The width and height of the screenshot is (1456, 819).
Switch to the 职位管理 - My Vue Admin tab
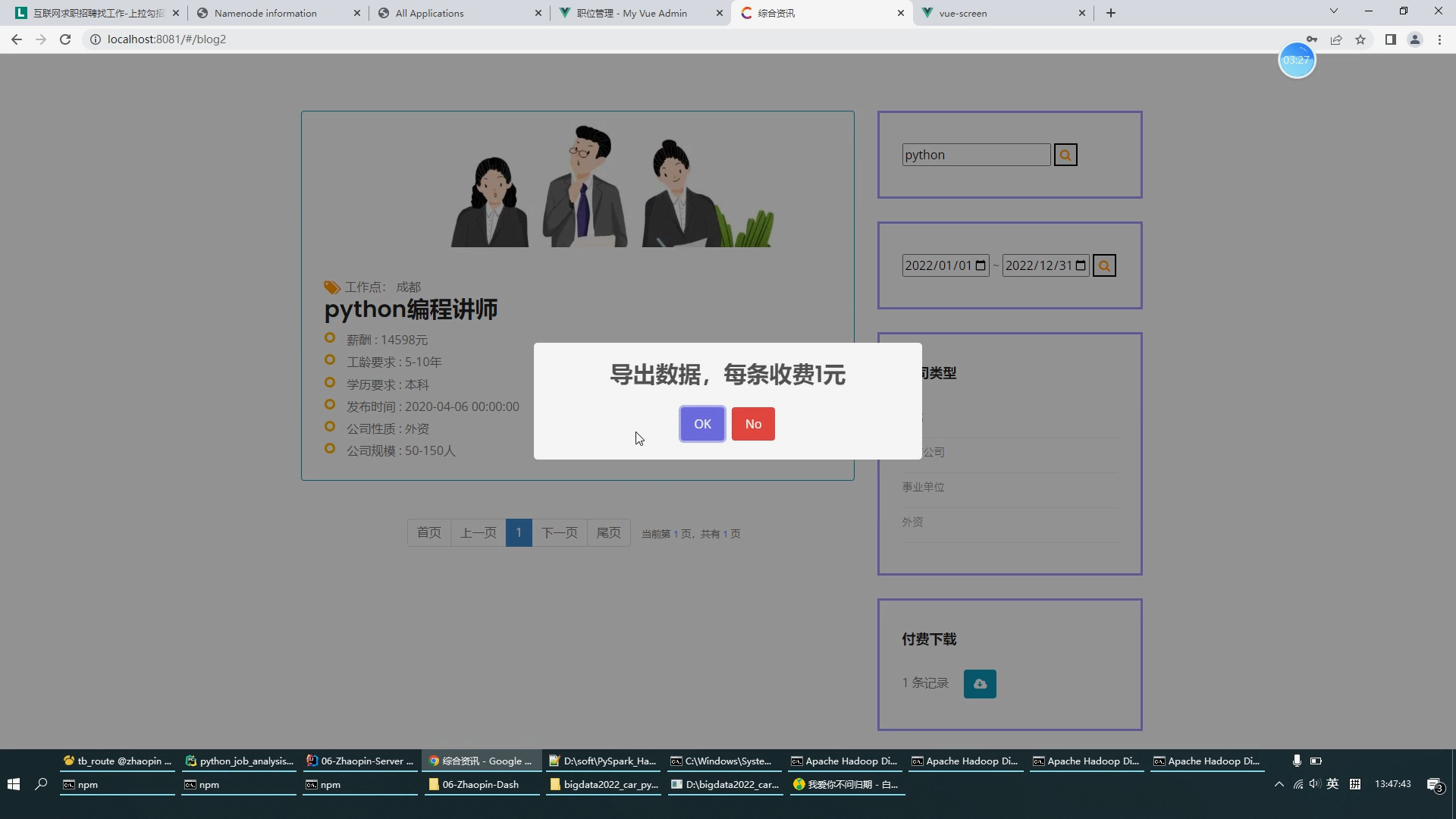pyautogui.click(x=629, y=13)
